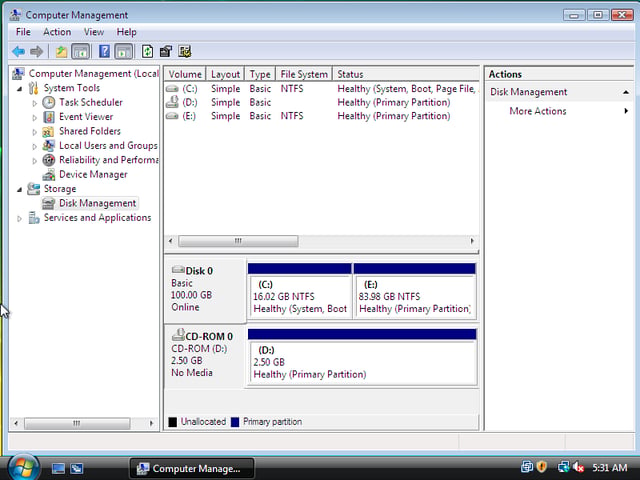Open the Windows Start orb

point(24,468)
